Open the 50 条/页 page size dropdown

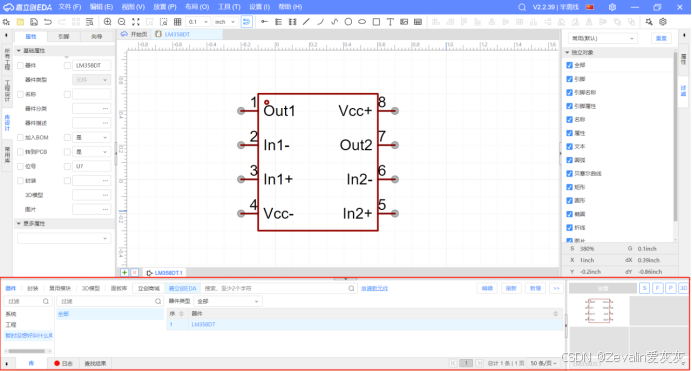point(543,363)
